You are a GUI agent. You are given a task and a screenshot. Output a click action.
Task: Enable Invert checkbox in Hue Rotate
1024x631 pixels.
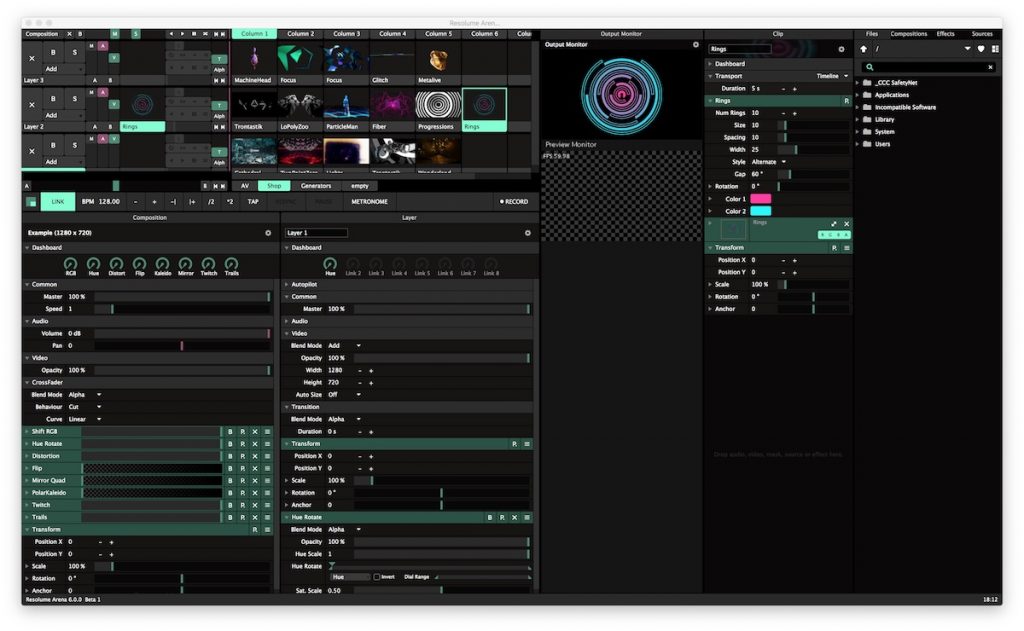pos(377,577)
